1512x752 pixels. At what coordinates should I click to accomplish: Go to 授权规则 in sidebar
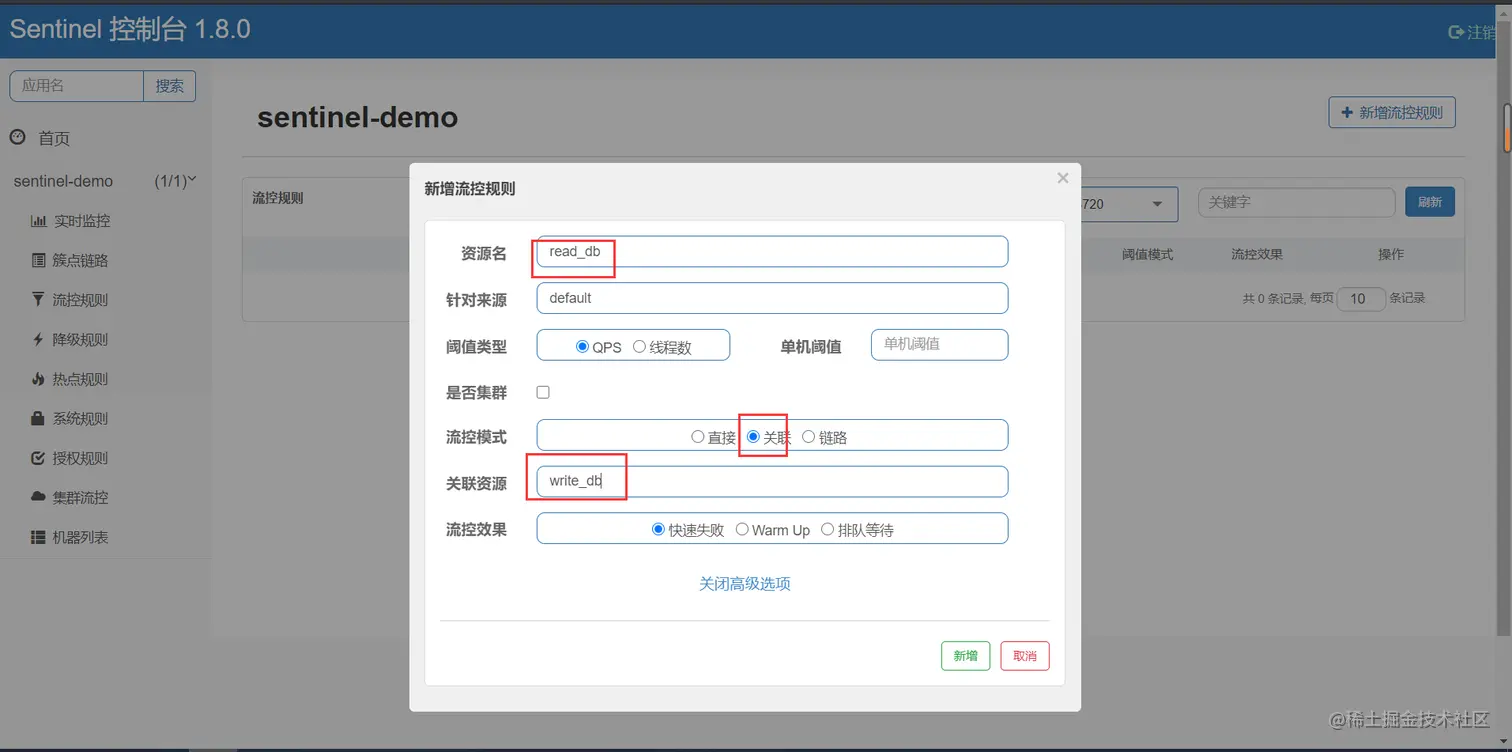80,458
